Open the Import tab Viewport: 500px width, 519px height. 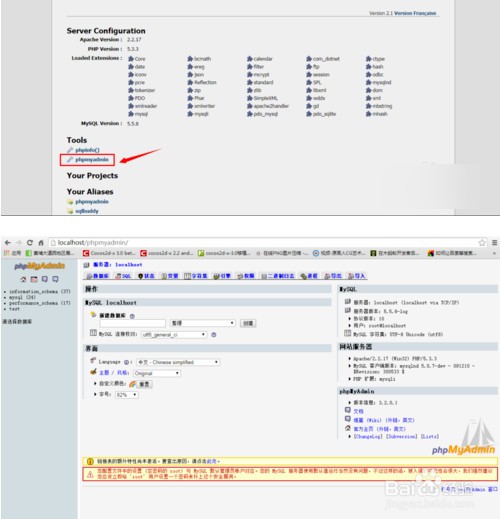click(357, 276)
